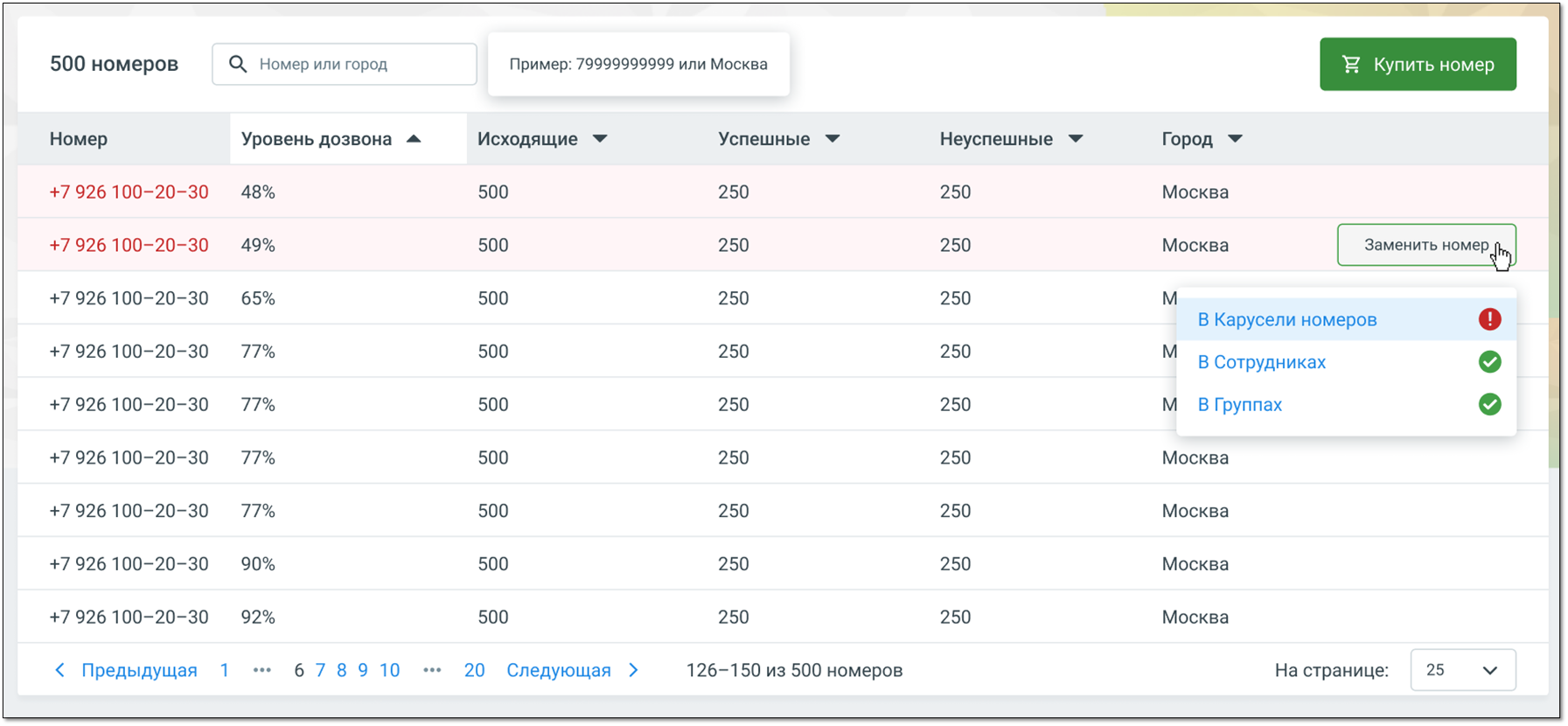Click the 500 номеров heading
Screen dimensions: 1568x726
[x=114, y=64]
